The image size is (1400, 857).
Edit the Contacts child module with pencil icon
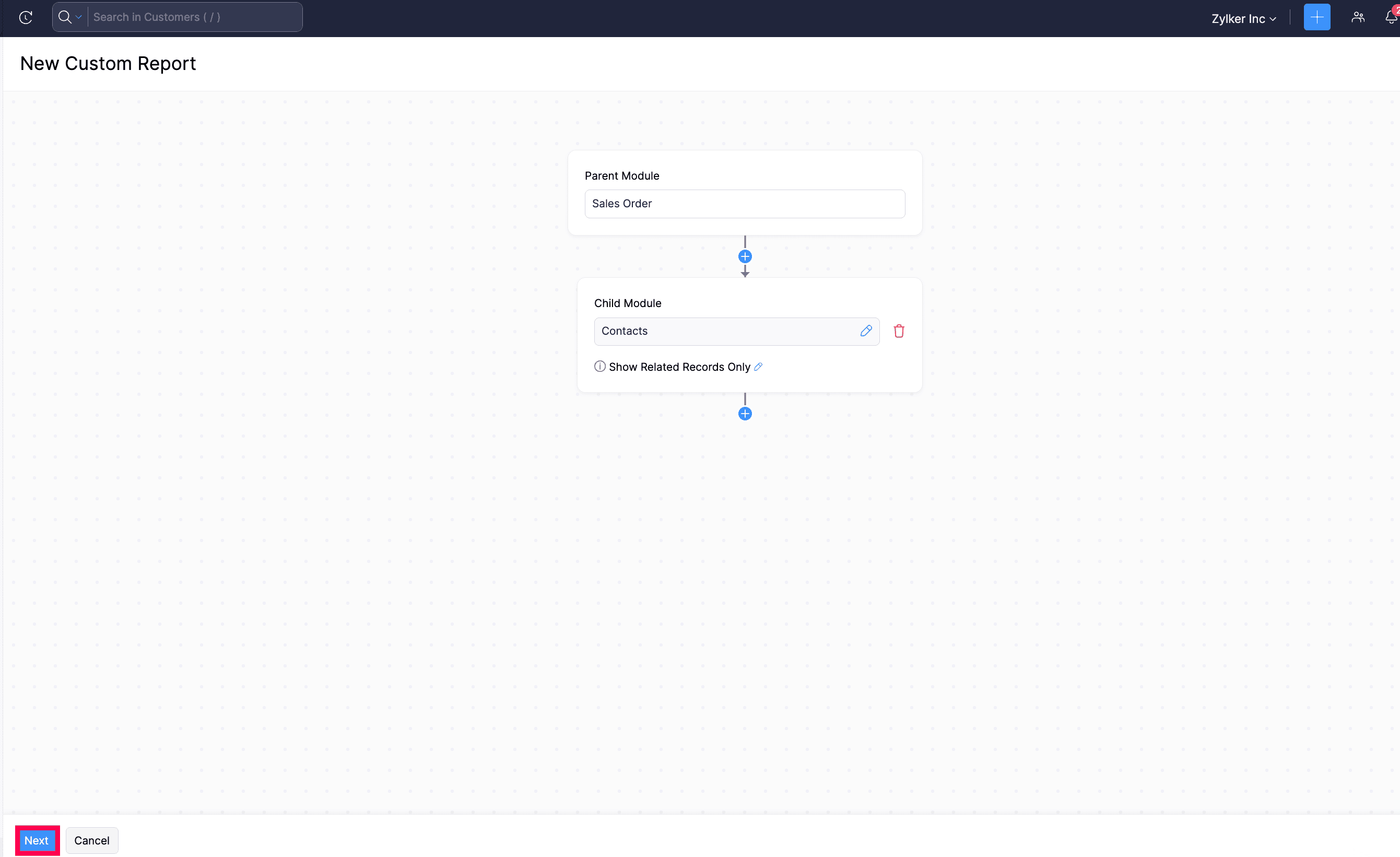tap(865, 331)
